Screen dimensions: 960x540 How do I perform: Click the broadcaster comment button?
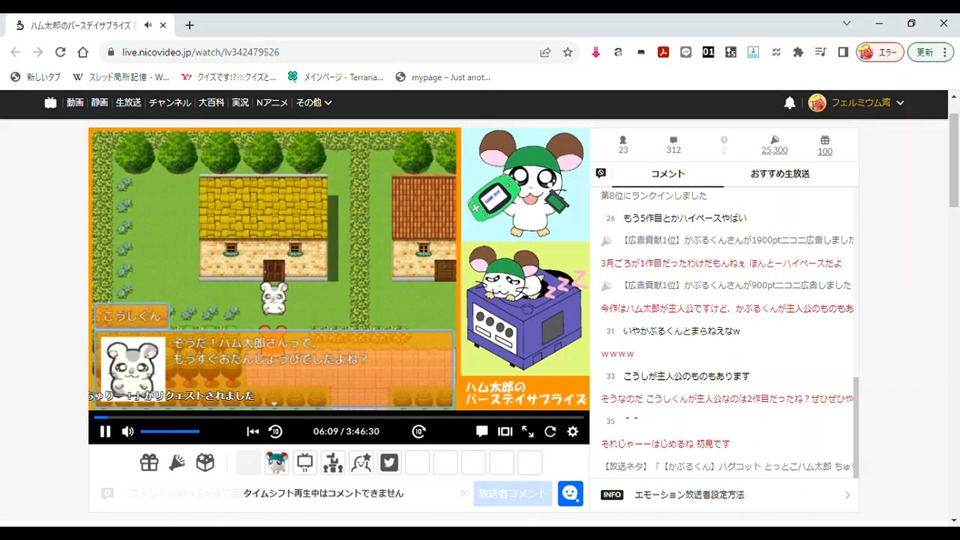tap(512, 493)
